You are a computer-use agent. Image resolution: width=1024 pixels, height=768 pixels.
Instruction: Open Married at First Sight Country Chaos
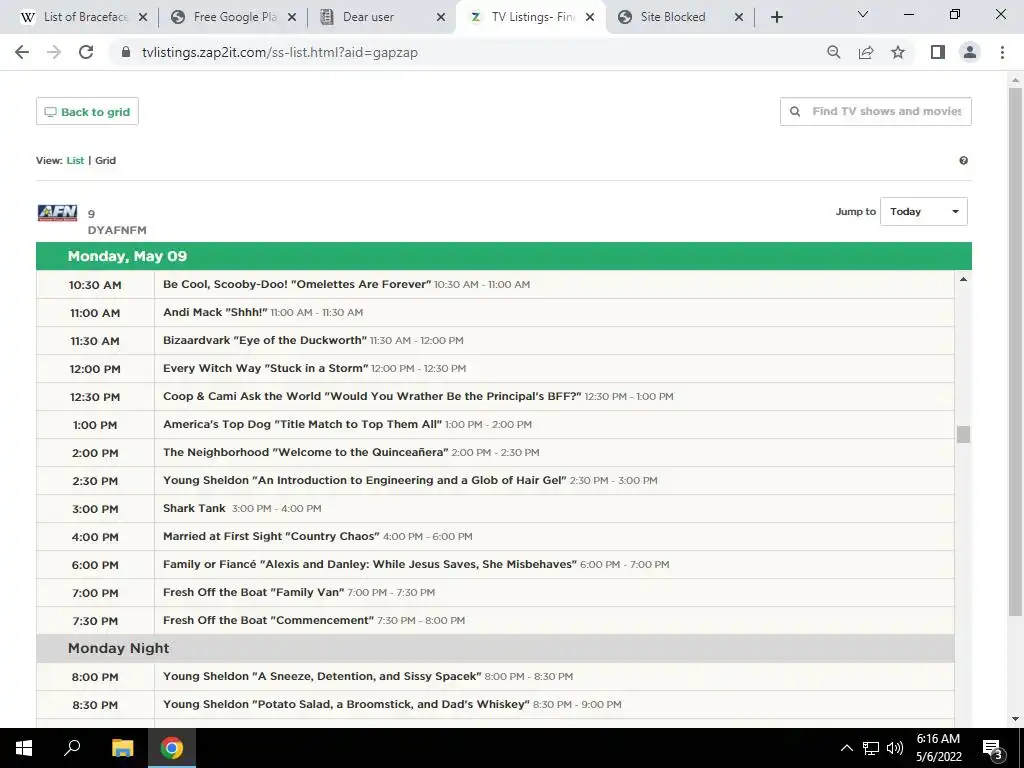(271, 537)
